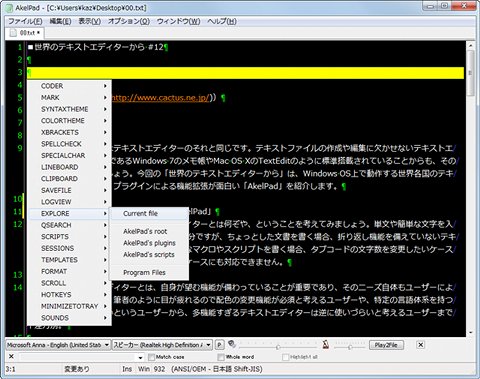Image resolution: width=480 pixels, height=379 pixels.
Task: Click the AkelPad title bar app icon
Action: click(9, 7)
